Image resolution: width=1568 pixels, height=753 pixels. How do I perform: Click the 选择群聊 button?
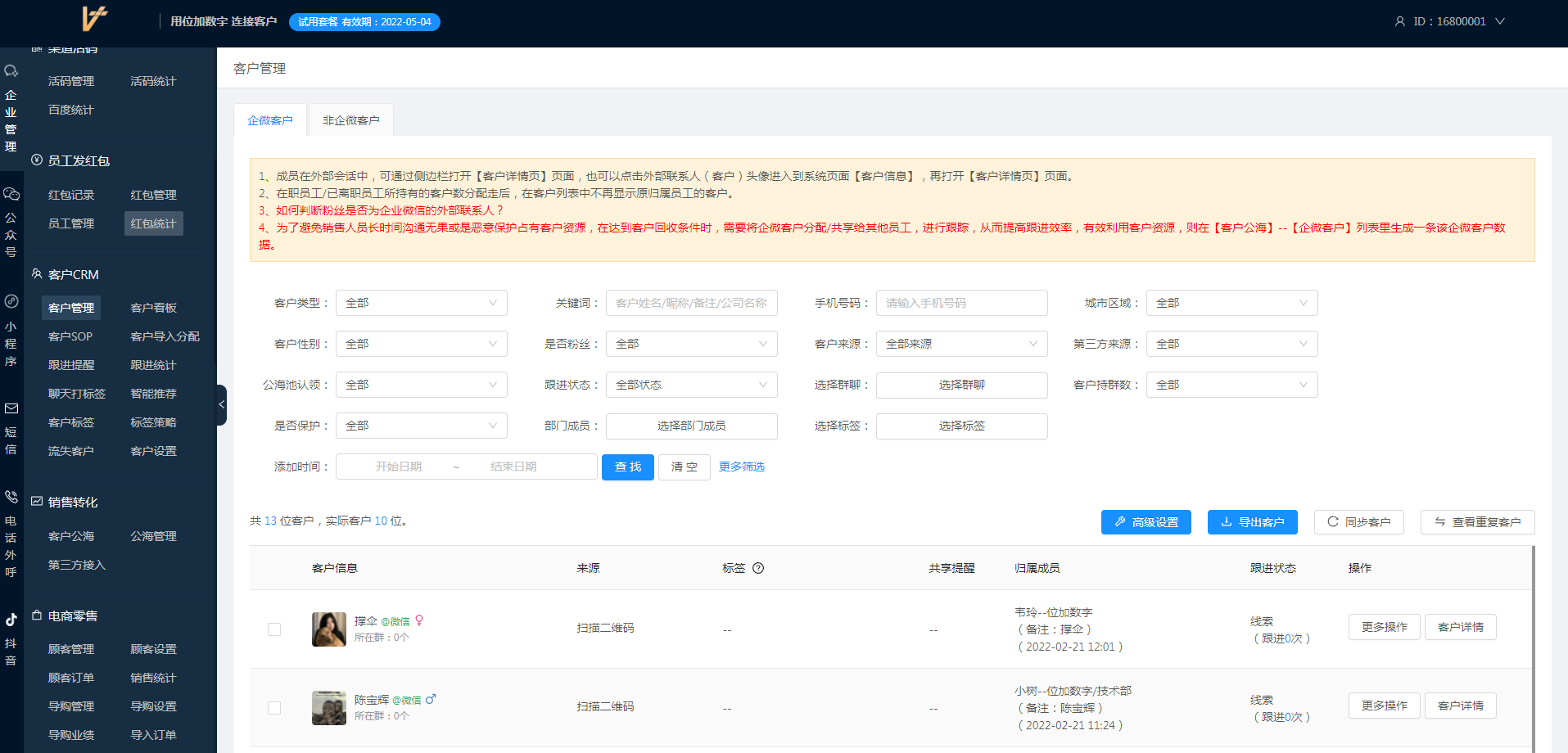pyautogui.click(x=962, y=386)
